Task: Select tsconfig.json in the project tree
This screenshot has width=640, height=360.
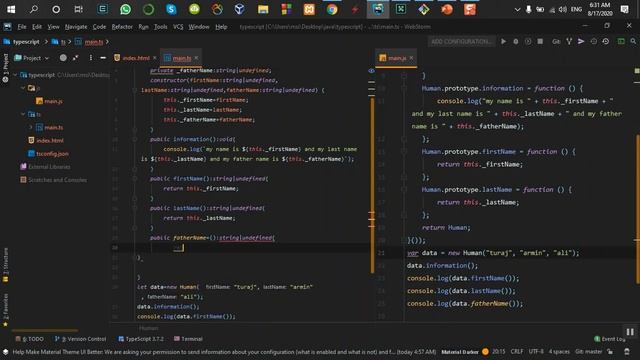Action: click(48, 153)
